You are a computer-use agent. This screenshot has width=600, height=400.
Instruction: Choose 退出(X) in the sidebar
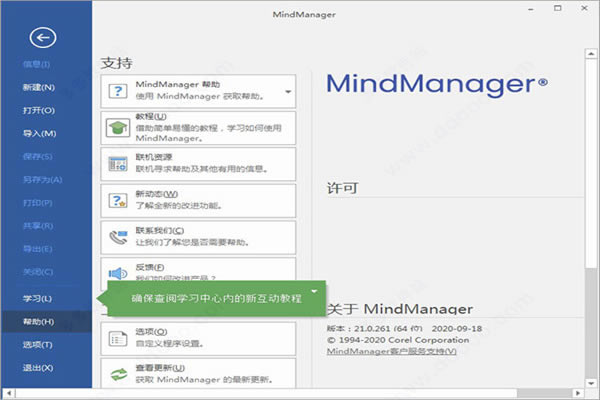[38, 368]
